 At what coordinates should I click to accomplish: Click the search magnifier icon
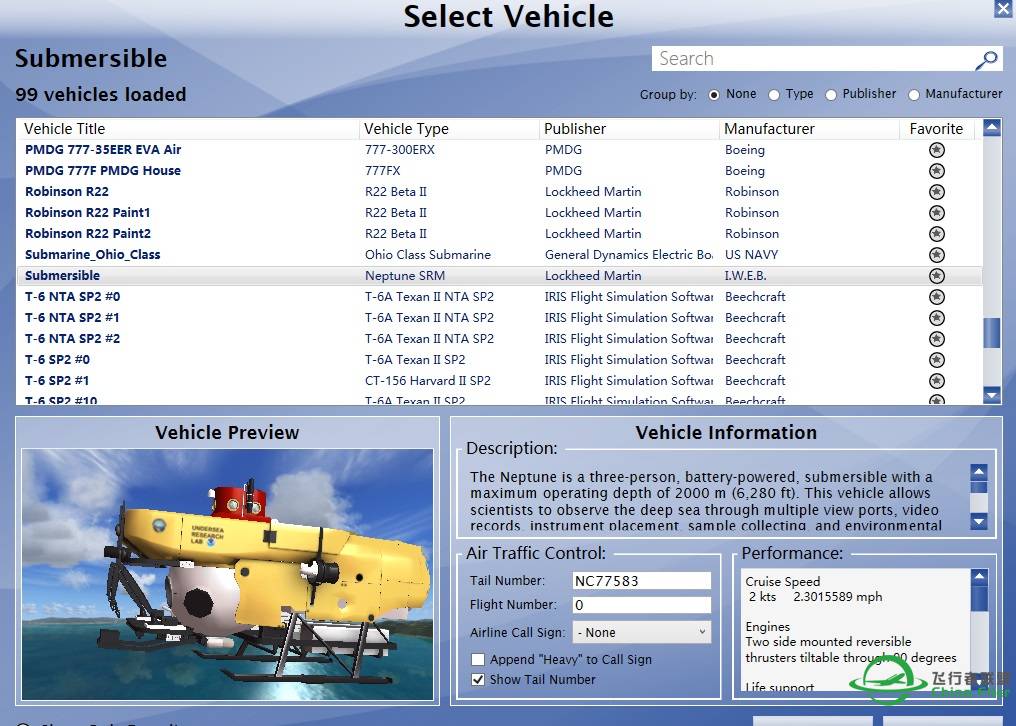pyautogui.click(x=986, y=60)
